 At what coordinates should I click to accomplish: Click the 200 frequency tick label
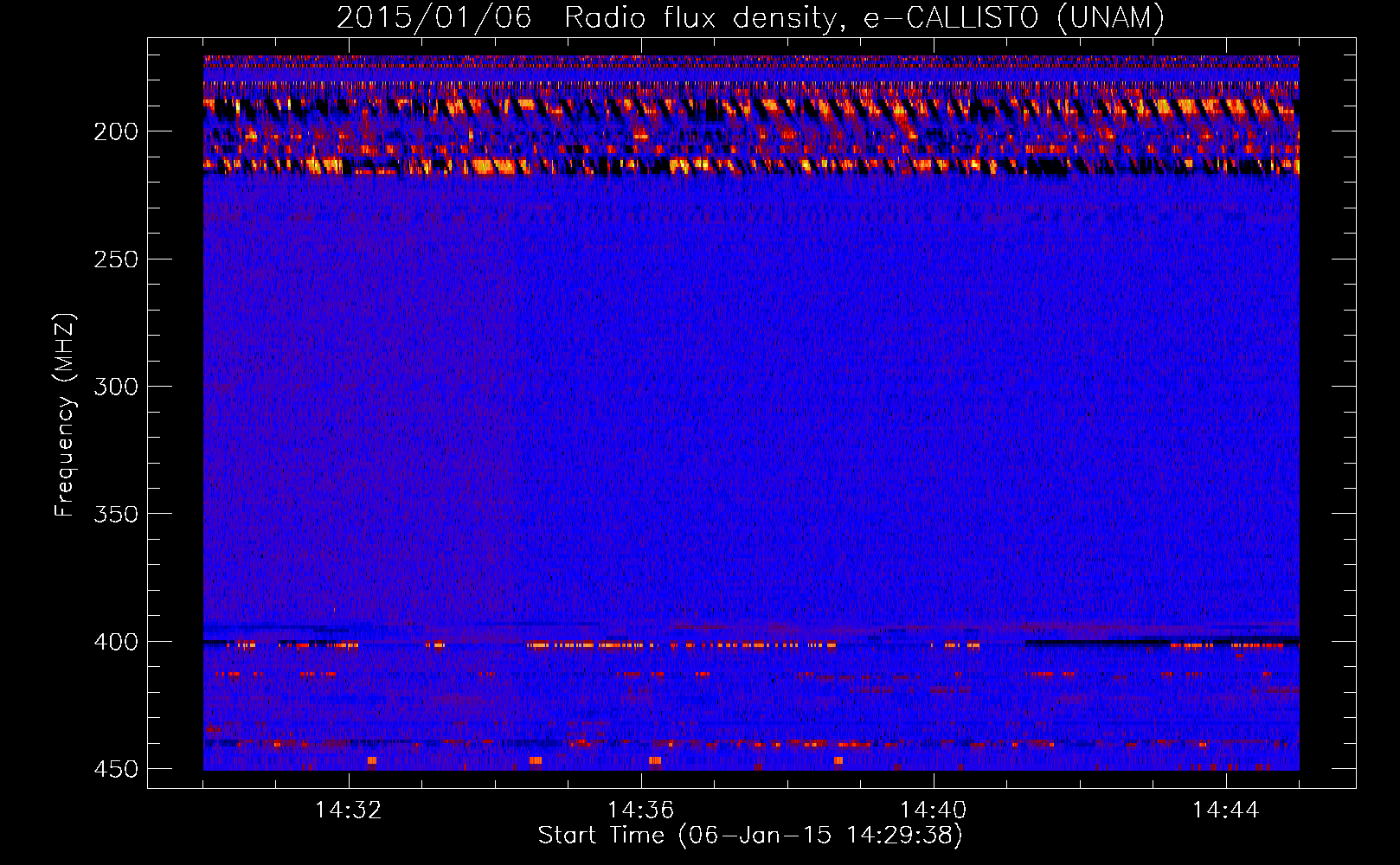pos(116,131)
